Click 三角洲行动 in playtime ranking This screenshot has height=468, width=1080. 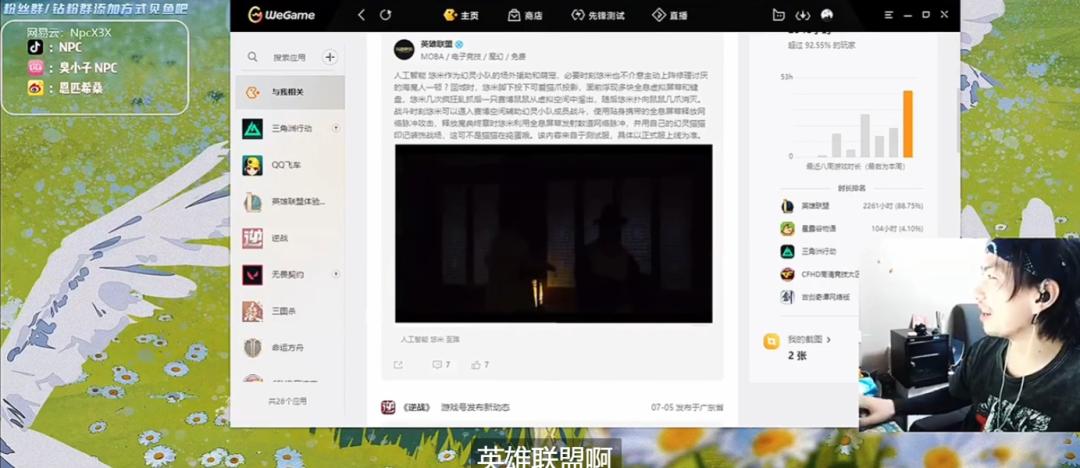[x=818, y=252]
